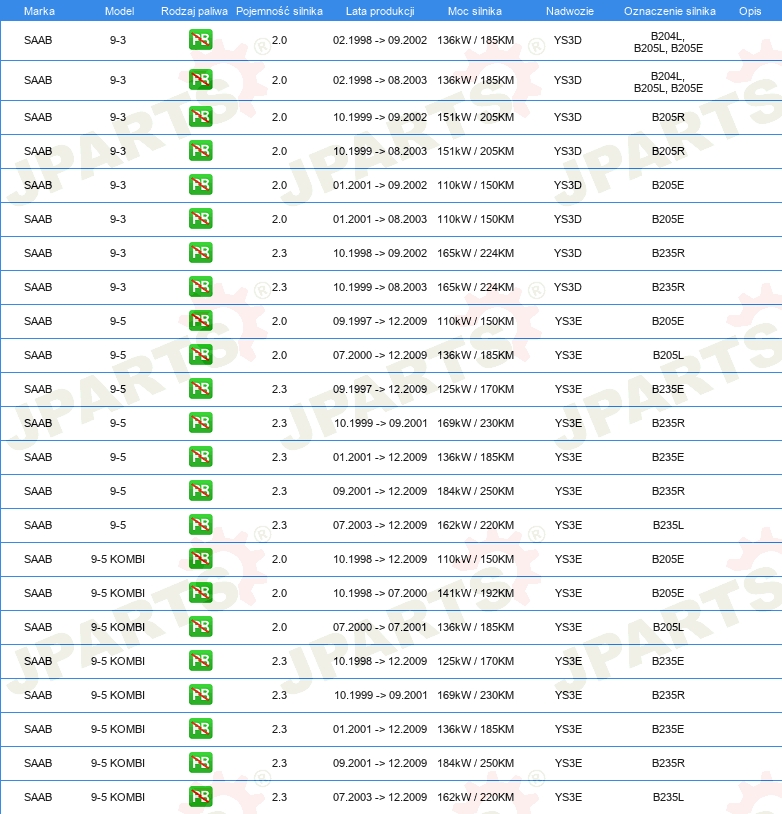Open fuel icon for 9-5 row 07.2000 -> 12.2009
This screenshot has width=782, height=814.
point(200,355)
